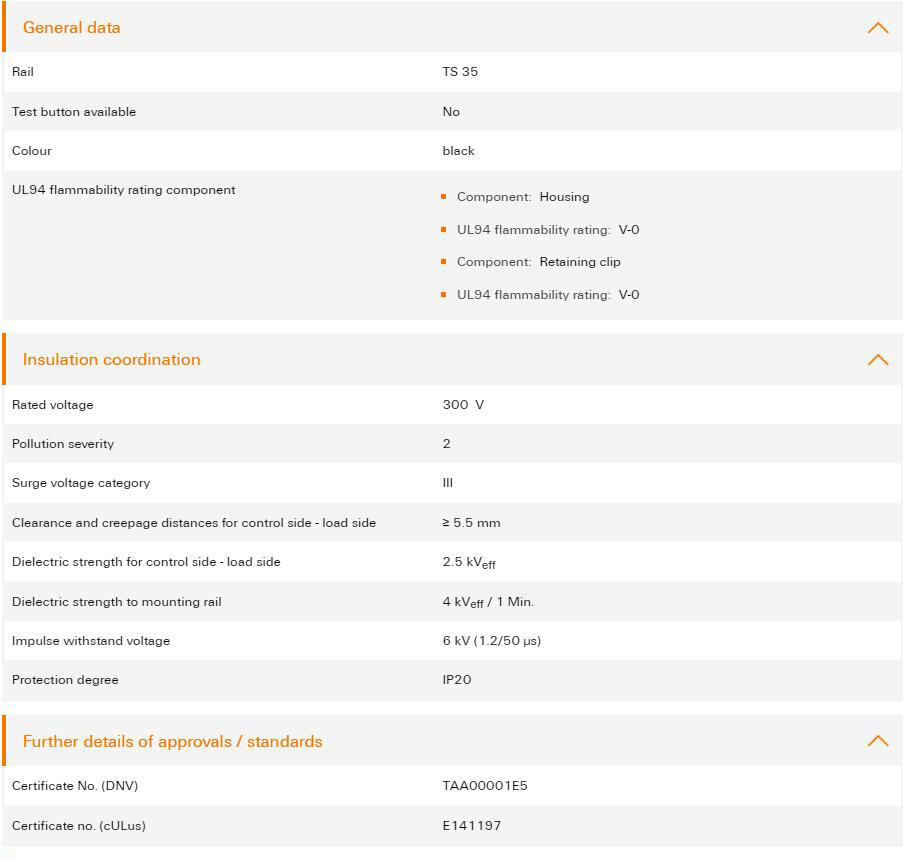Select the 6 kV (1.2/50 µs) value

[492, 641]
